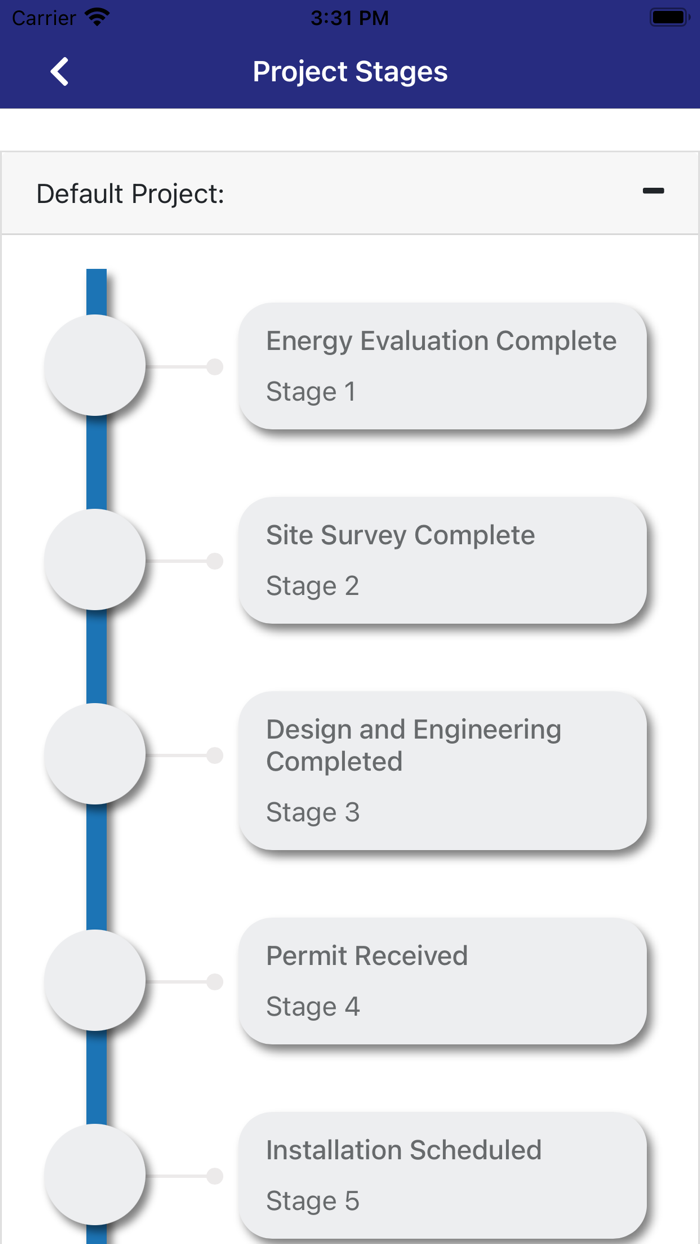The height and width of the screenshot is (1244, 700).
Task: Select the Stage 5 timeline circle
Action: [x=96, y=1175]
